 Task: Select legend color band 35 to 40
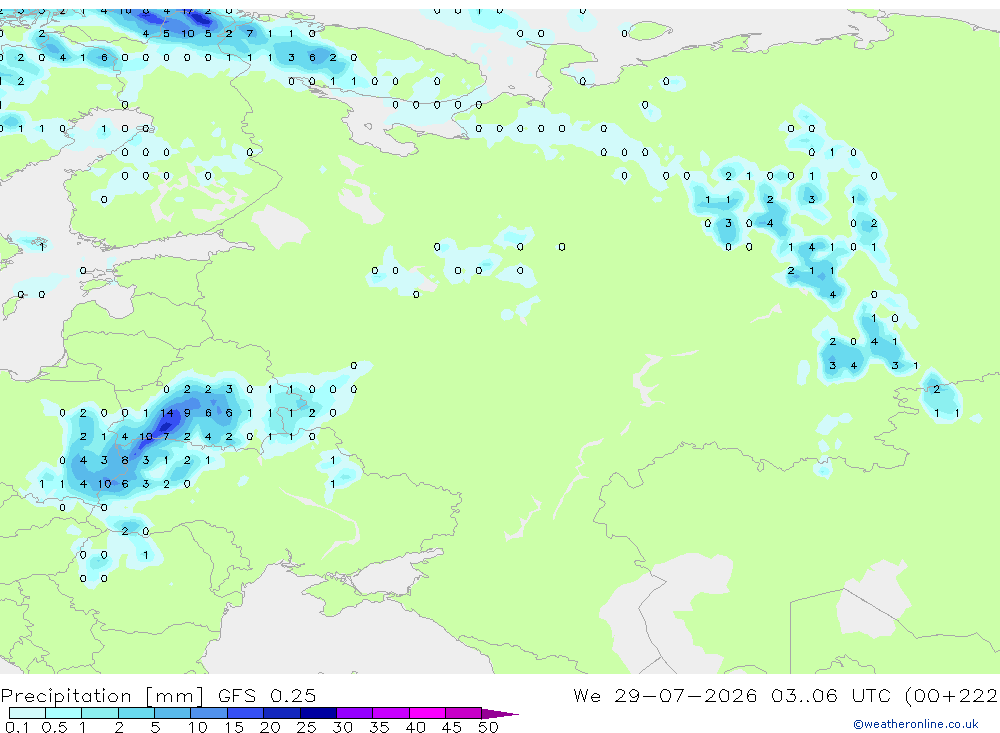(391, 713)
